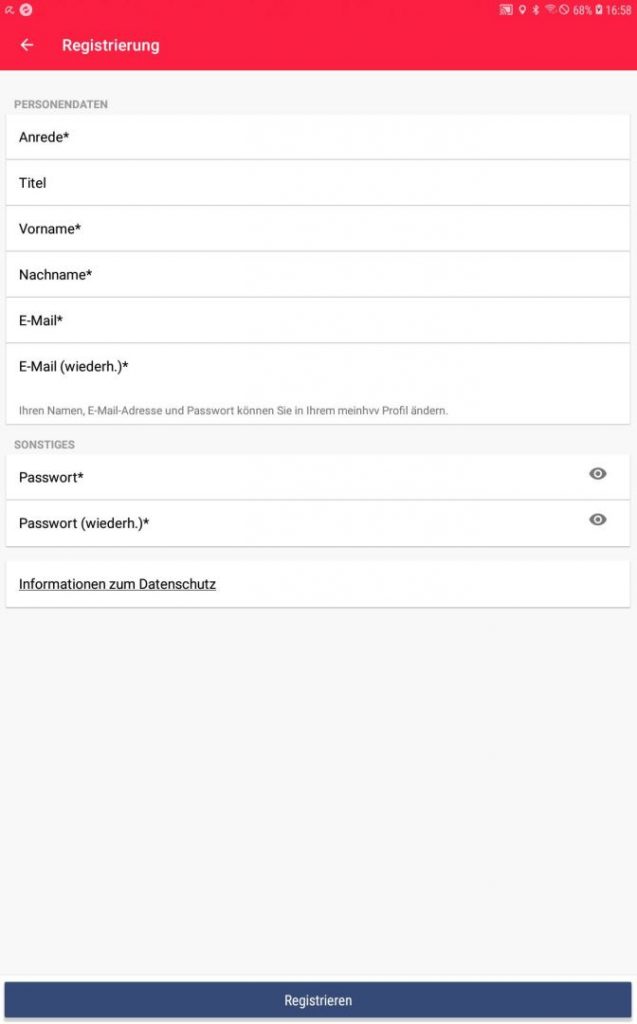This screenshot has width=637, height=1024.
Task: Select the Vorname input field
Action: point(318,229)
